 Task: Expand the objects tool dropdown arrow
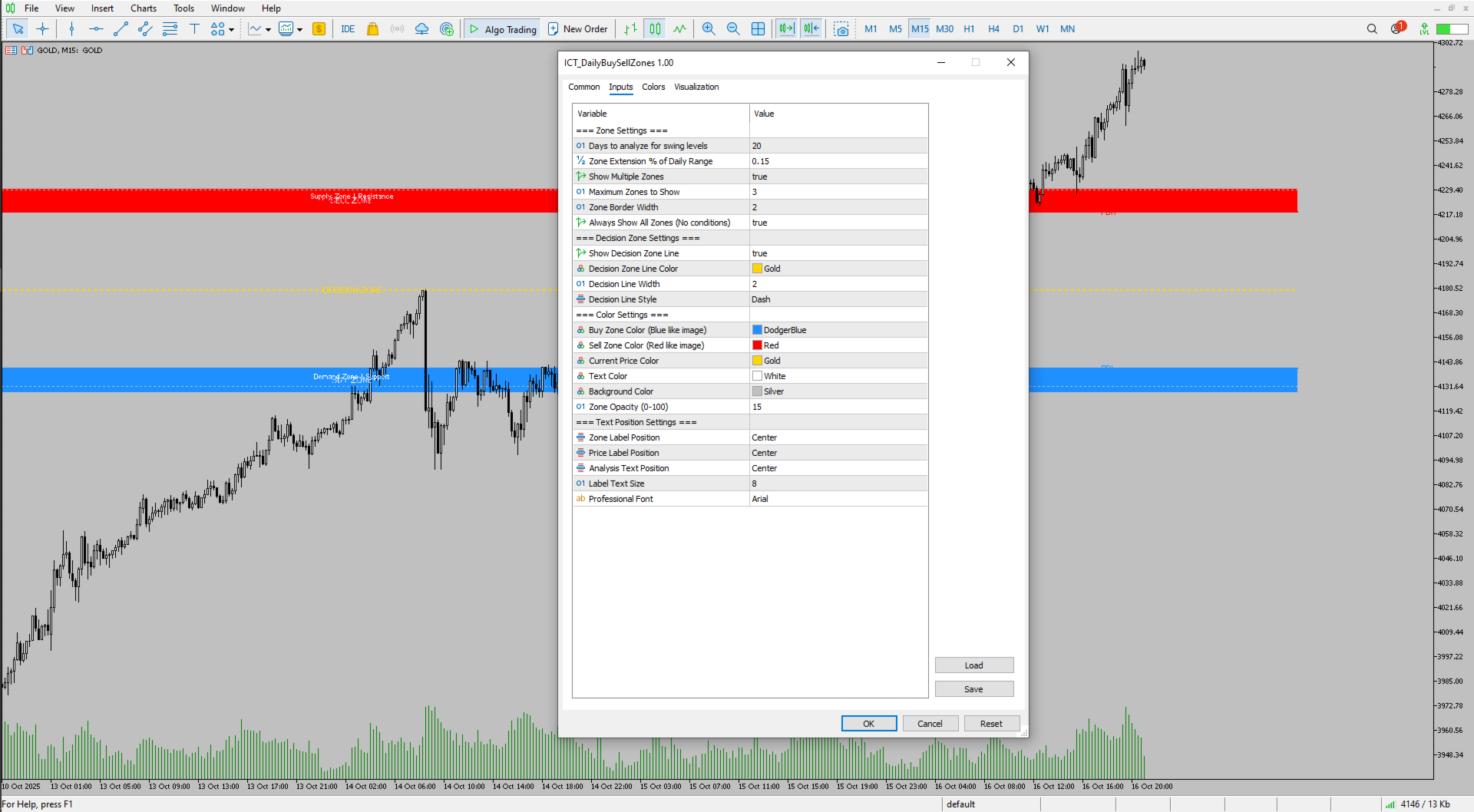tap(231, 30)
